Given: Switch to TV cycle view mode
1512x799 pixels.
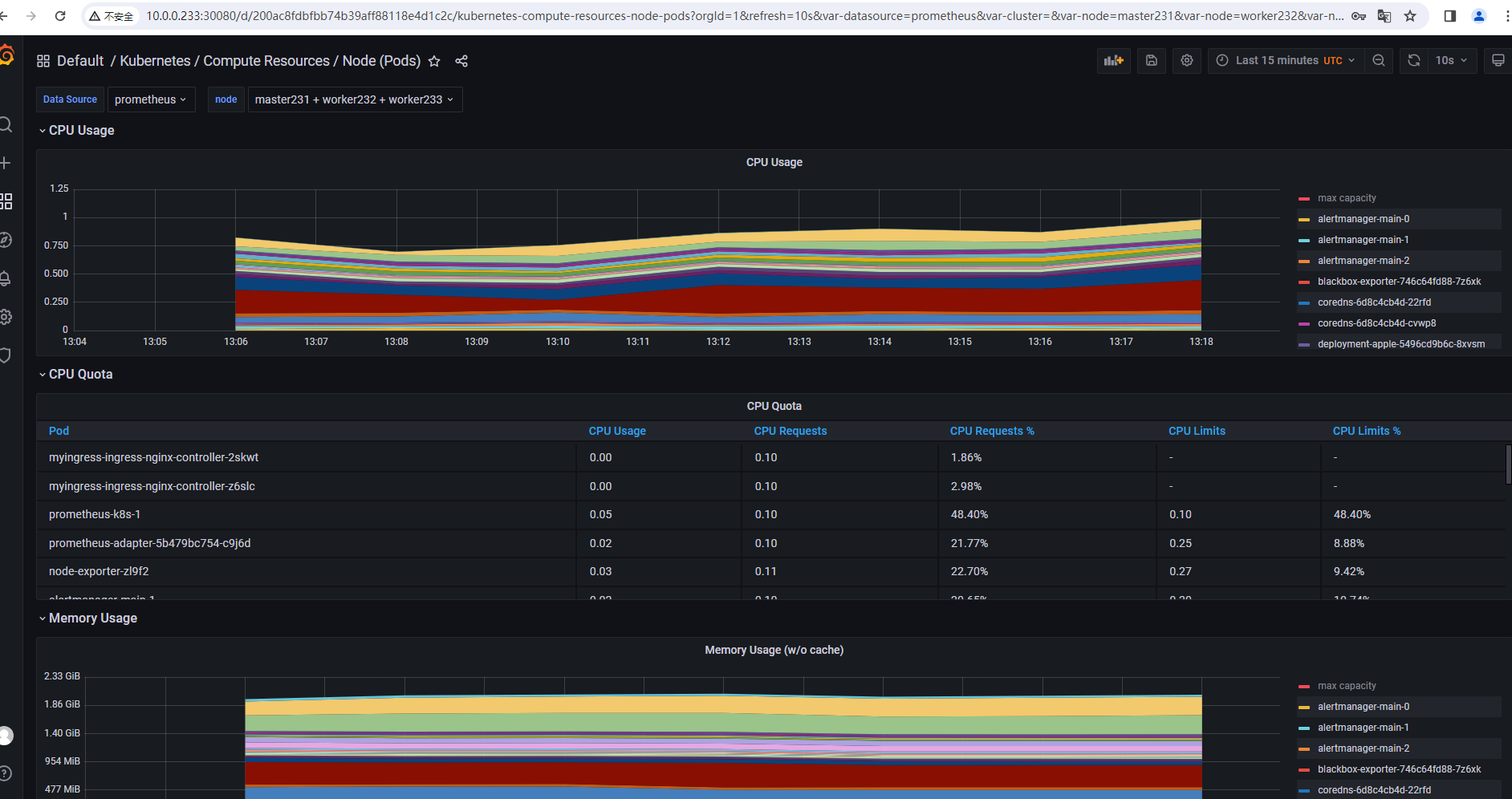Looking at the screenshot, I should [x=1498, y=60].
